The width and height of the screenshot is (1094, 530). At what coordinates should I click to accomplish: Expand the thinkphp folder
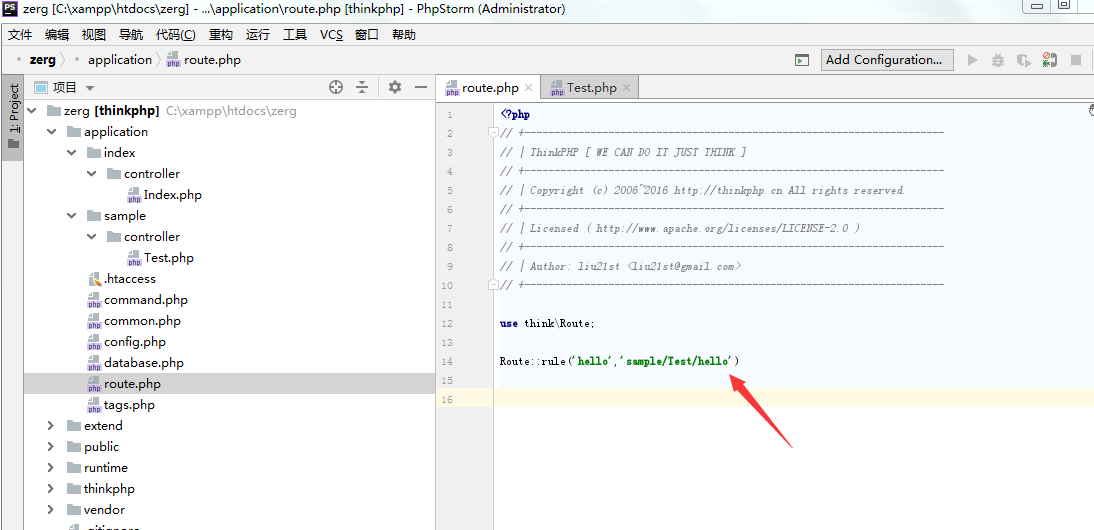coord(50,488)
